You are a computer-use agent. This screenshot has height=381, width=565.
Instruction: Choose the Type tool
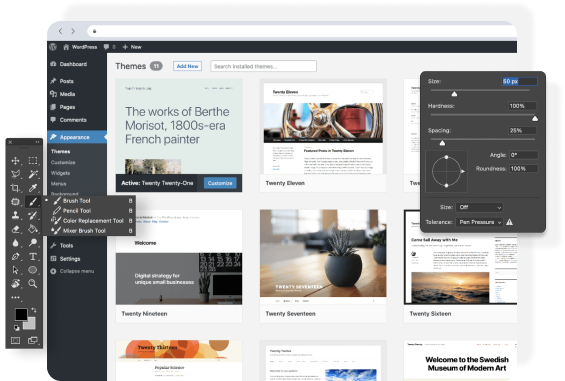(x=33, y=256)
